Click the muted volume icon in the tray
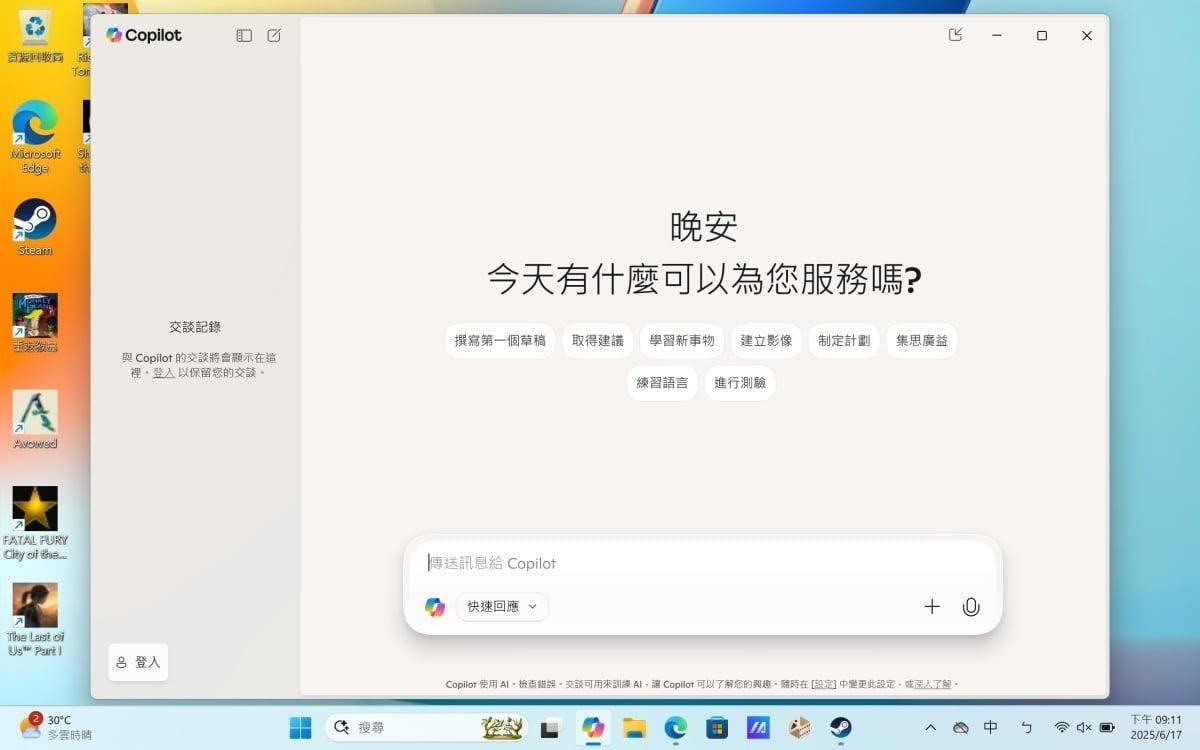 (x=1084, y=728)
